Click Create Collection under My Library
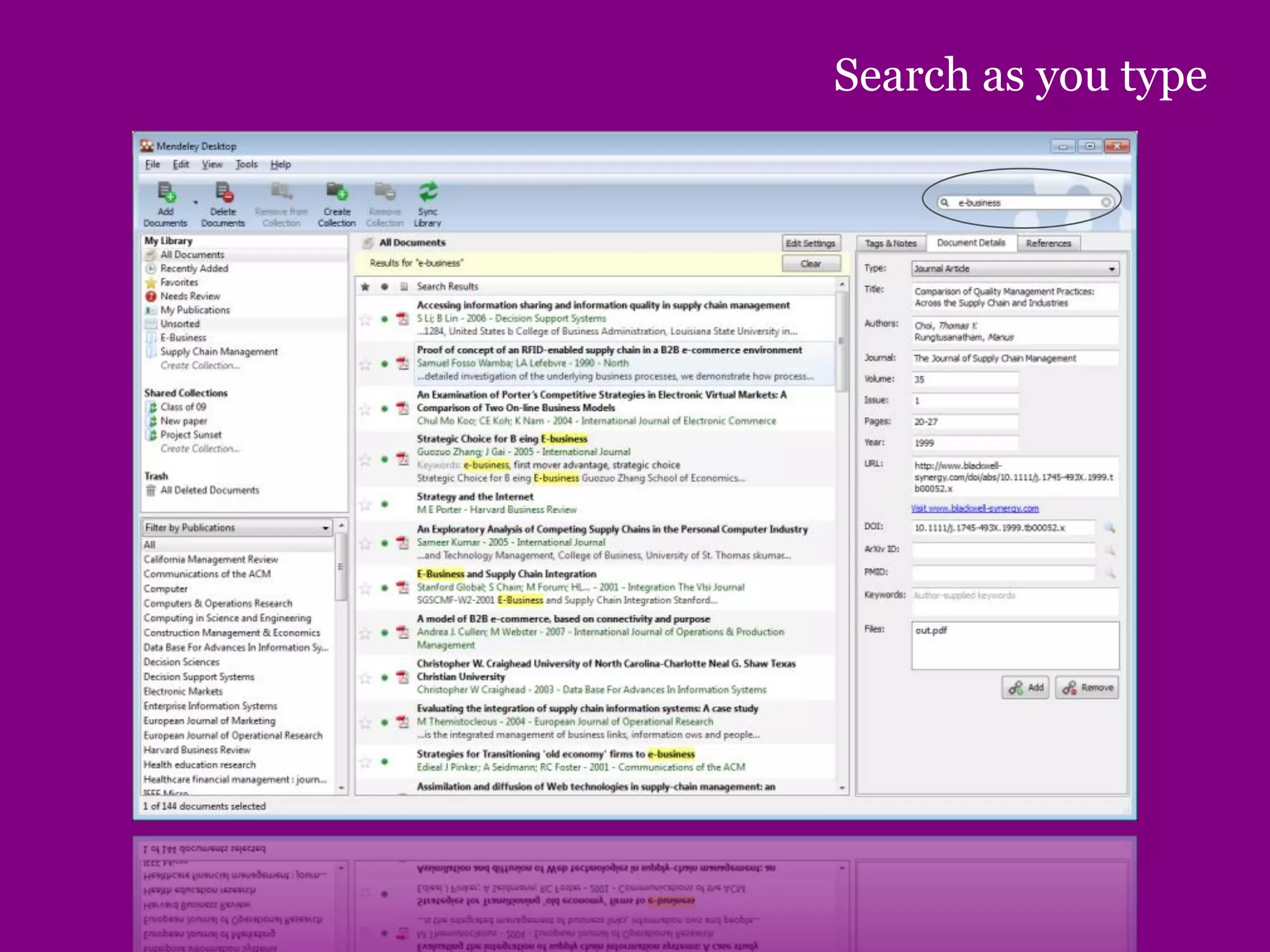Viewport: 1270px width, 952px height. click(x=200, y=366)
